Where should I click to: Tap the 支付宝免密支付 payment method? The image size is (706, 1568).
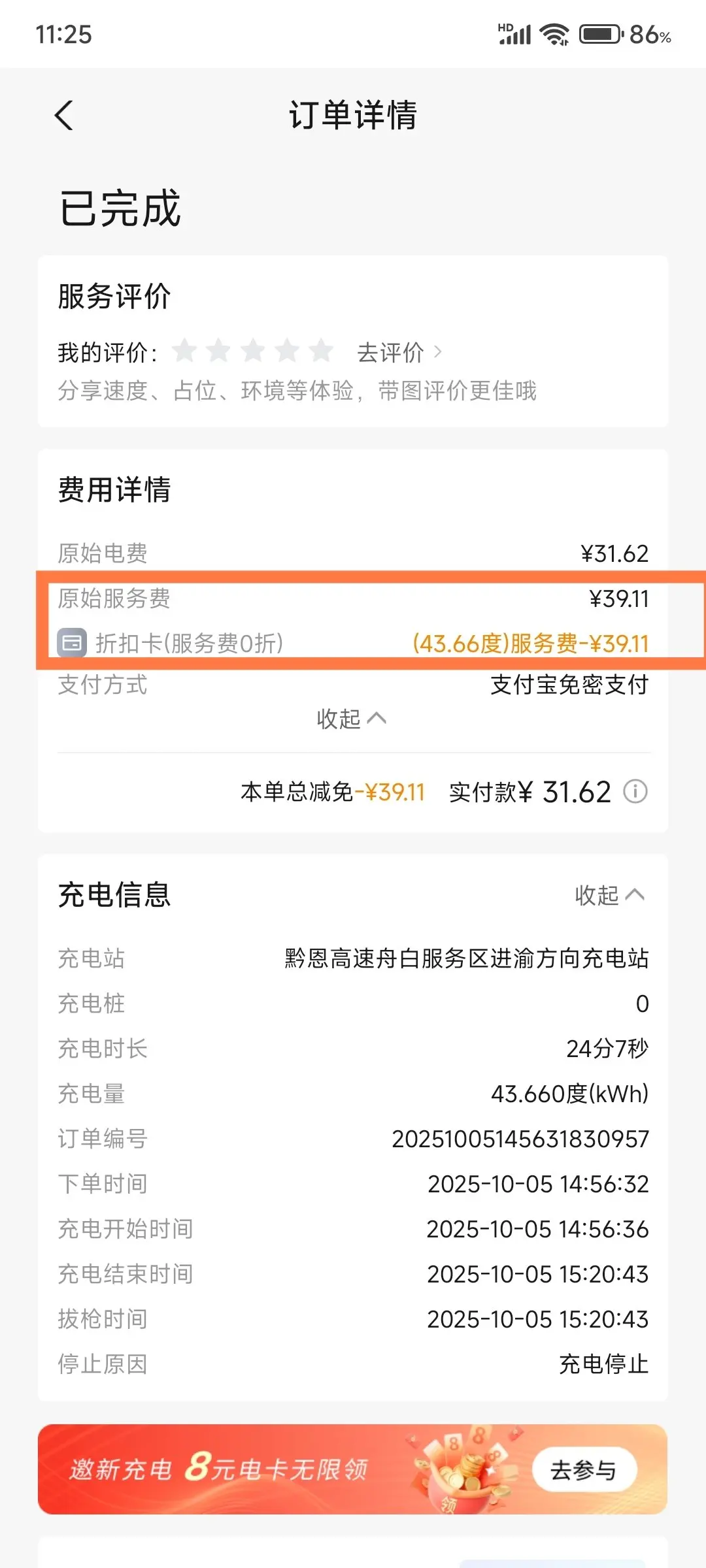tap(569, 685)
